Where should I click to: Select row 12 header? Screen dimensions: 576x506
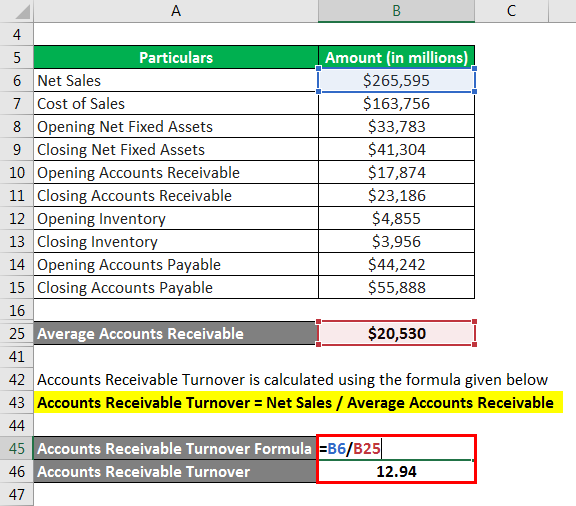pos(17,218)
